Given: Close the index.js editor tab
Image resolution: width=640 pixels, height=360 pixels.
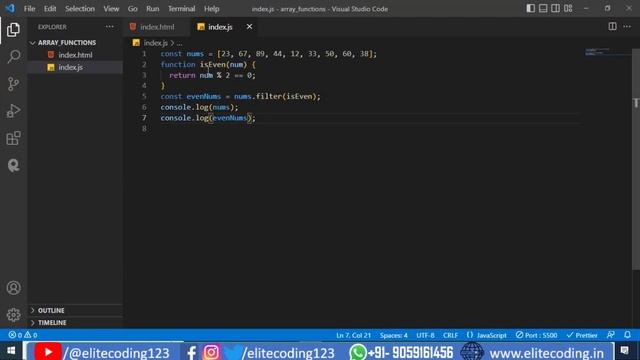Looking at the screenshot, I should 249,27.
